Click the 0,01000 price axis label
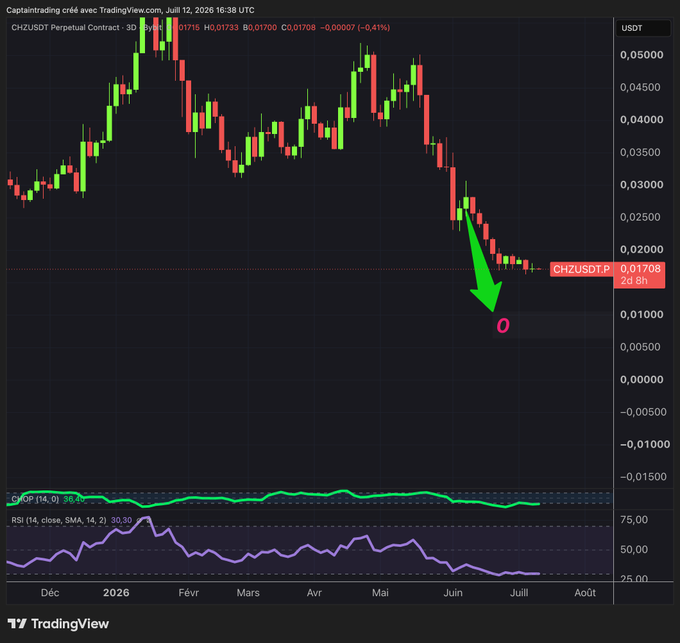This screenshot has width=680, height=643. [x=641, y=314]
